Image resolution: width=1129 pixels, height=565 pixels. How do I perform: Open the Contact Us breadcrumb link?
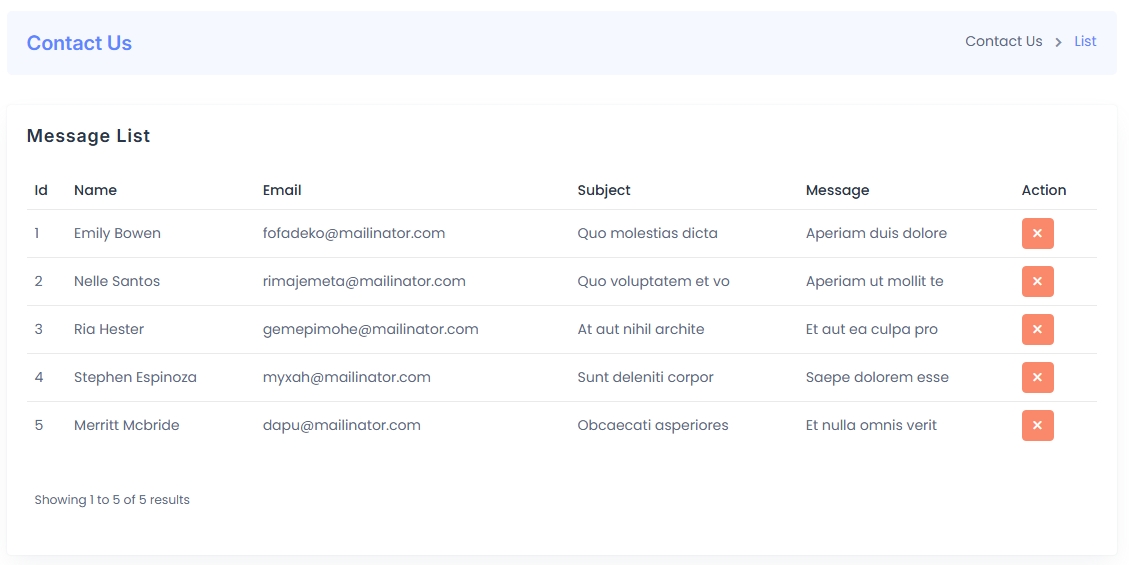point(1004,42)
